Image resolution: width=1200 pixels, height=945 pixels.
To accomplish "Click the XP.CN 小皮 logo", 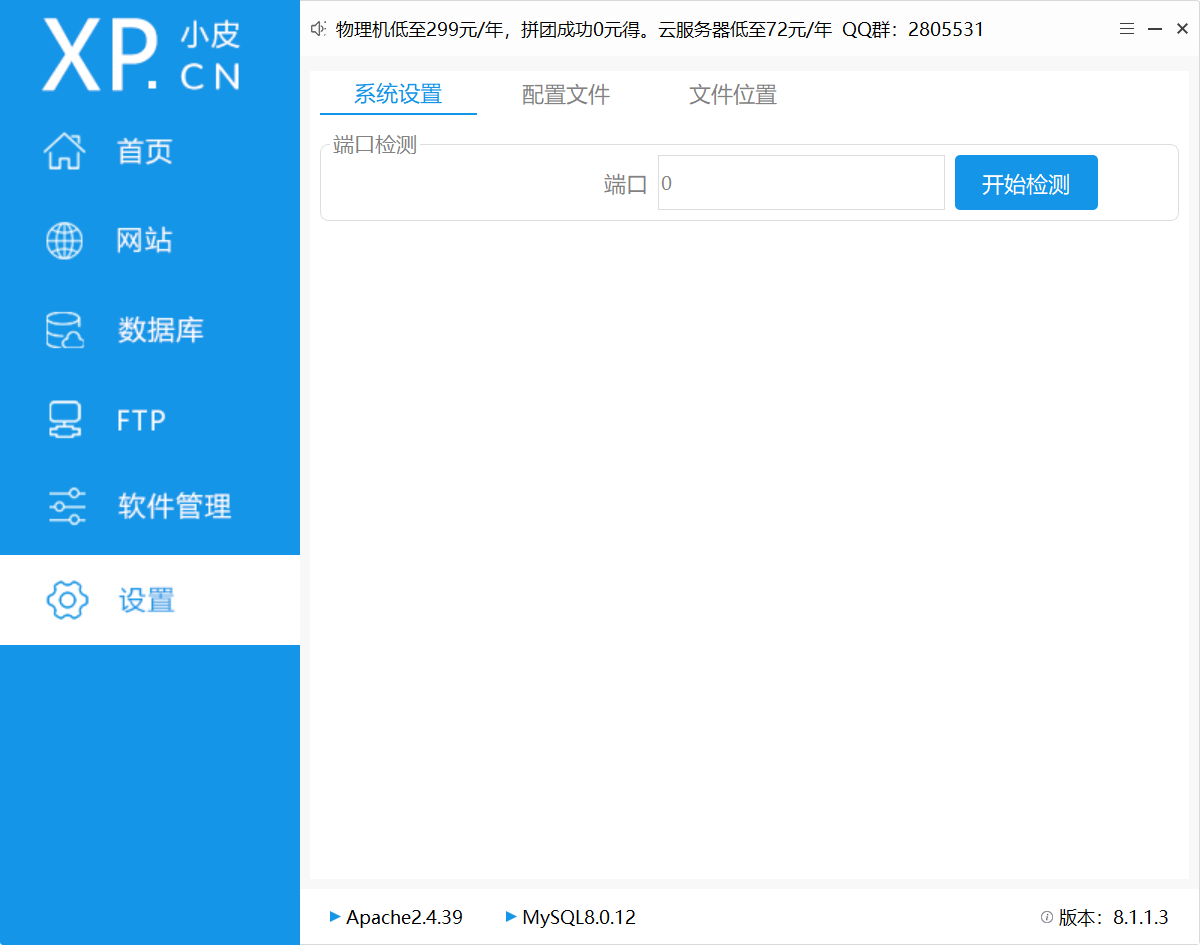I will coord(141,53).
